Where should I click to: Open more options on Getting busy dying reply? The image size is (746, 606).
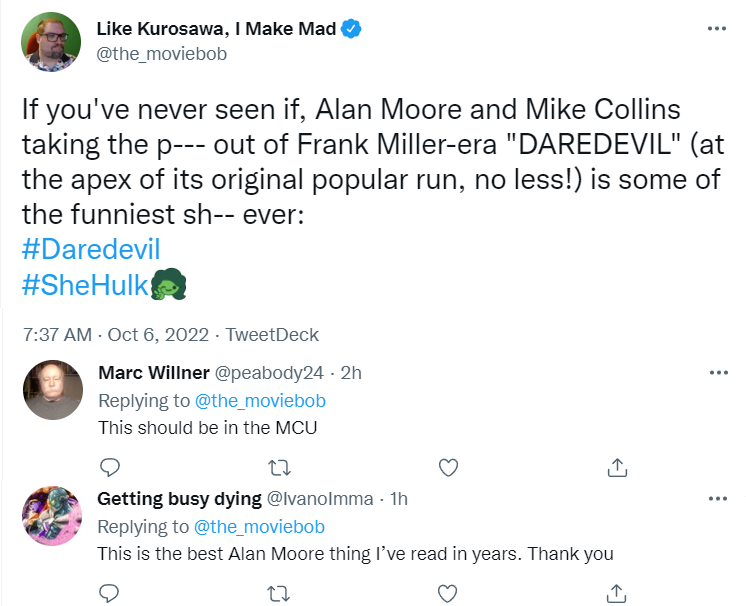[x=718, y=498]
